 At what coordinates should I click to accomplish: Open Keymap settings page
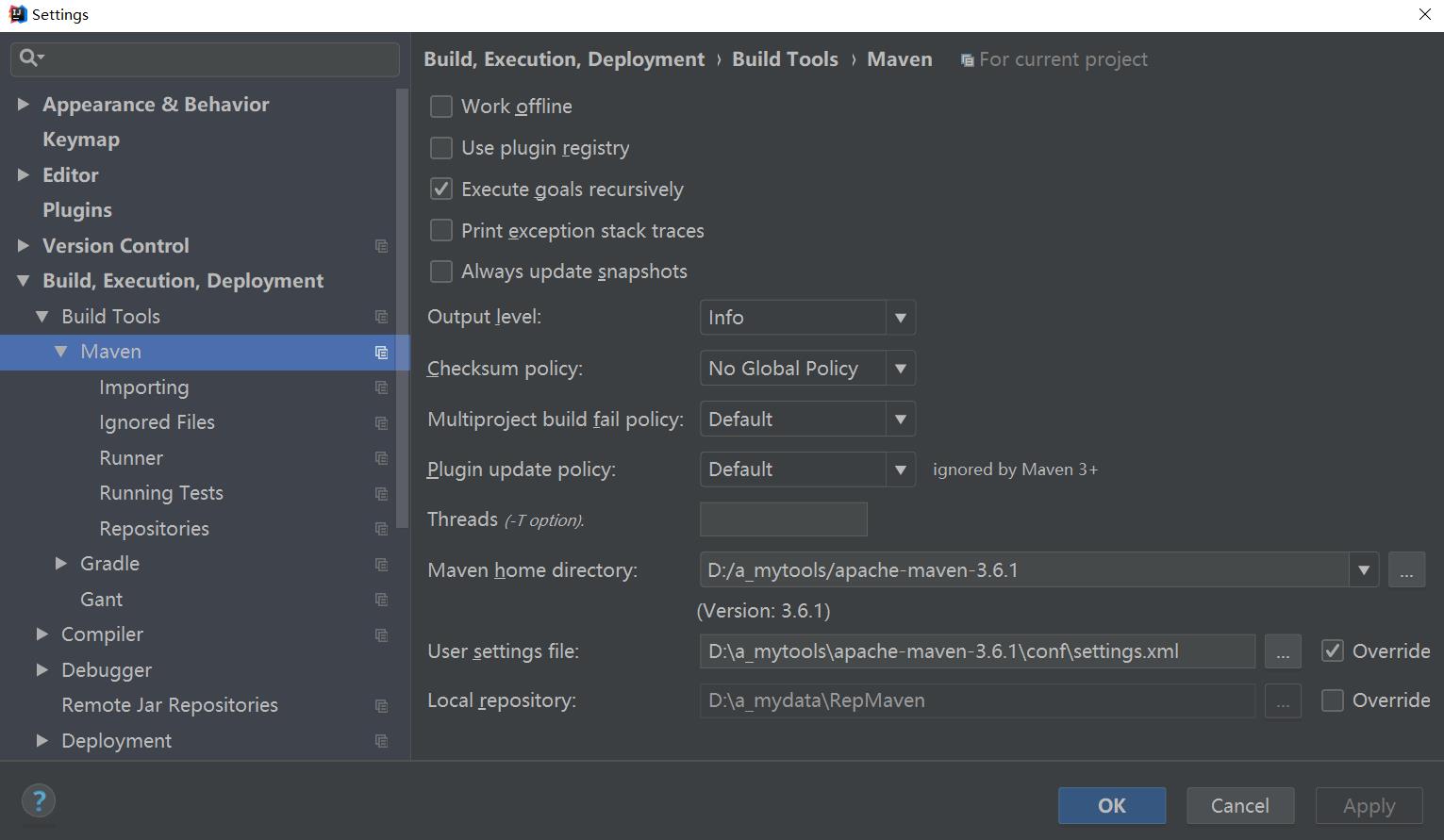click(81, 140)
